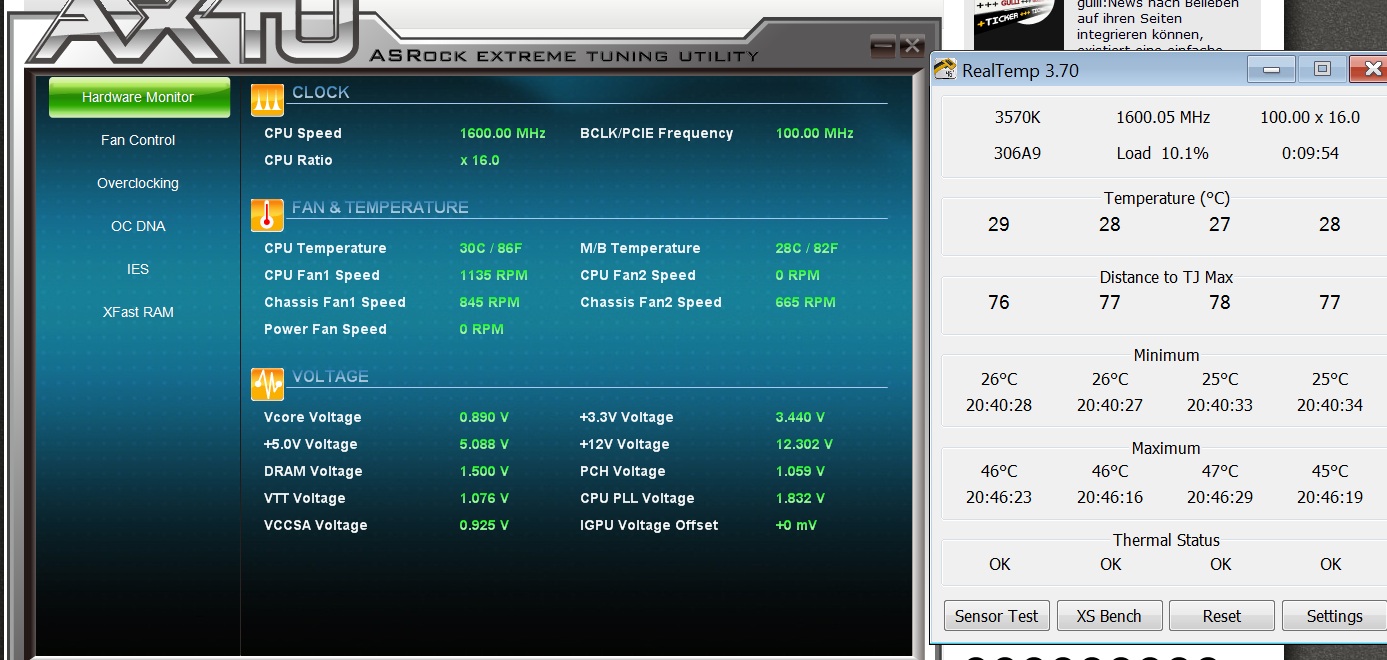Click the Power Fan Speed 0 RPM value
The width and height of the screenshot is (1387, 660).
[482, 329]
